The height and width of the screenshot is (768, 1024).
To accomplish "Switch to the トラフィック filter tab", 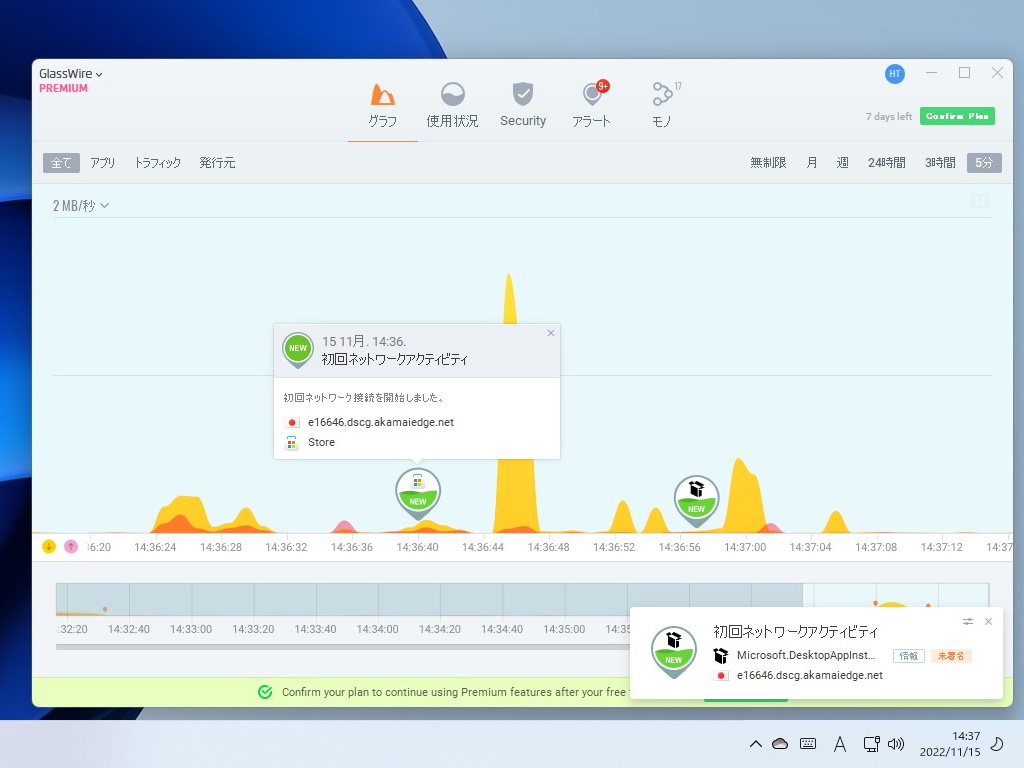I will [x=157, y=162].
